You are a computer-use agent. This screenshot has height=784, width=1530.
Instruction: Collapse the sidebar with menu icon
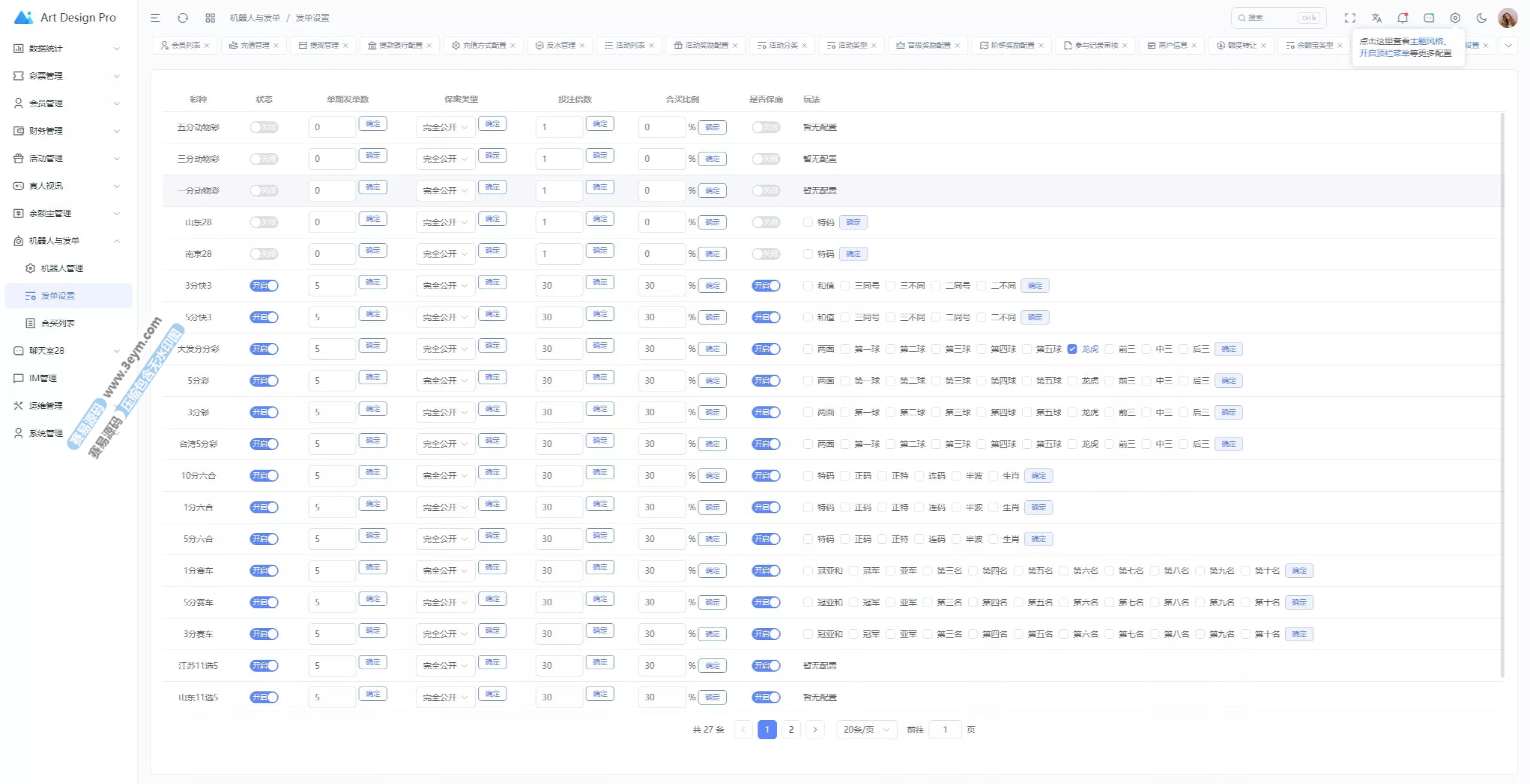pos(155,18)
